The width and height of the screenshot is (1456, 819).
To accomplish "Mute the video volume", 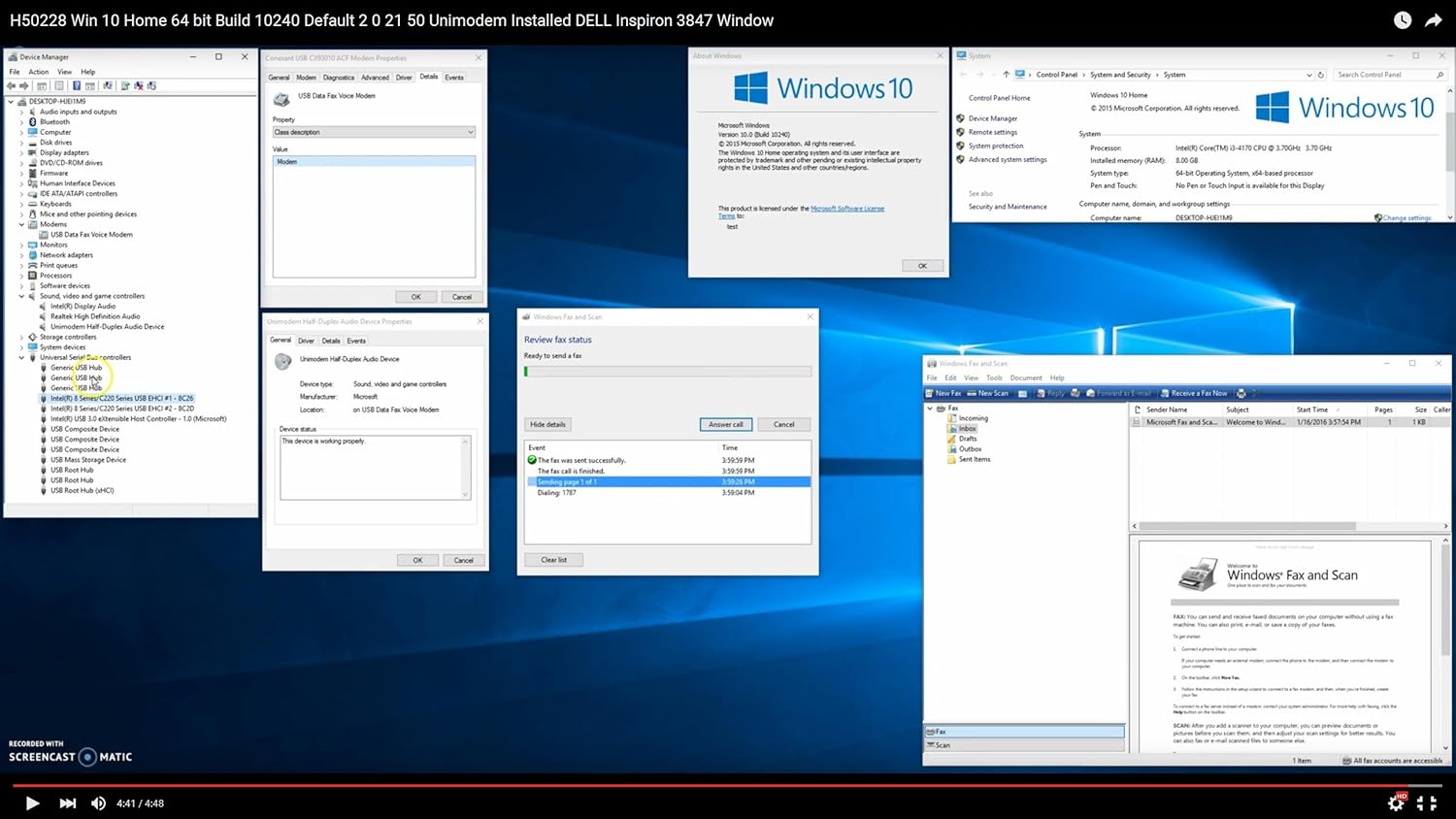I will (x=98, y=803).
